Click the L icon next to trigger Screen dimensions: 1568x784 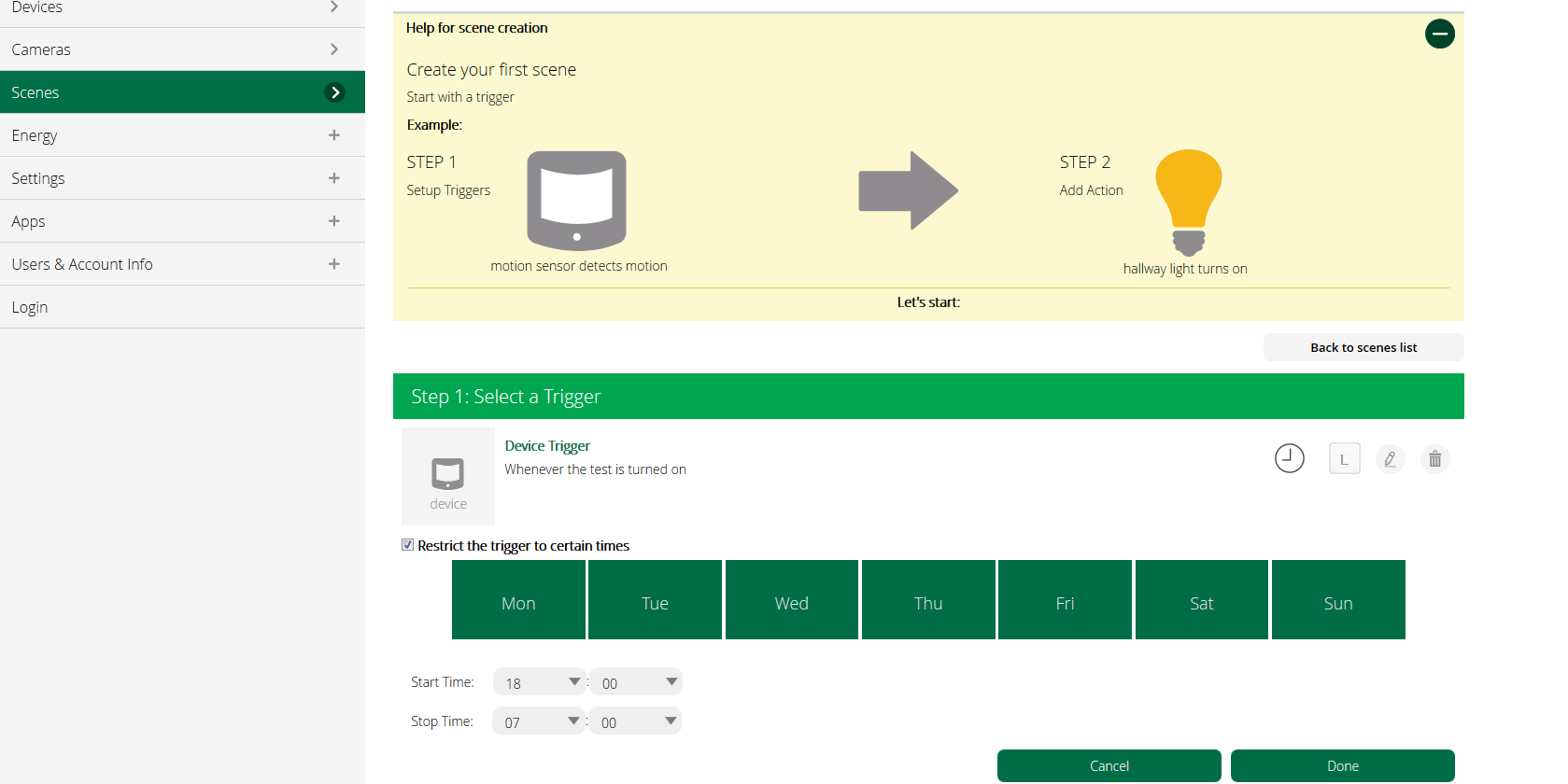(1344, 458)
